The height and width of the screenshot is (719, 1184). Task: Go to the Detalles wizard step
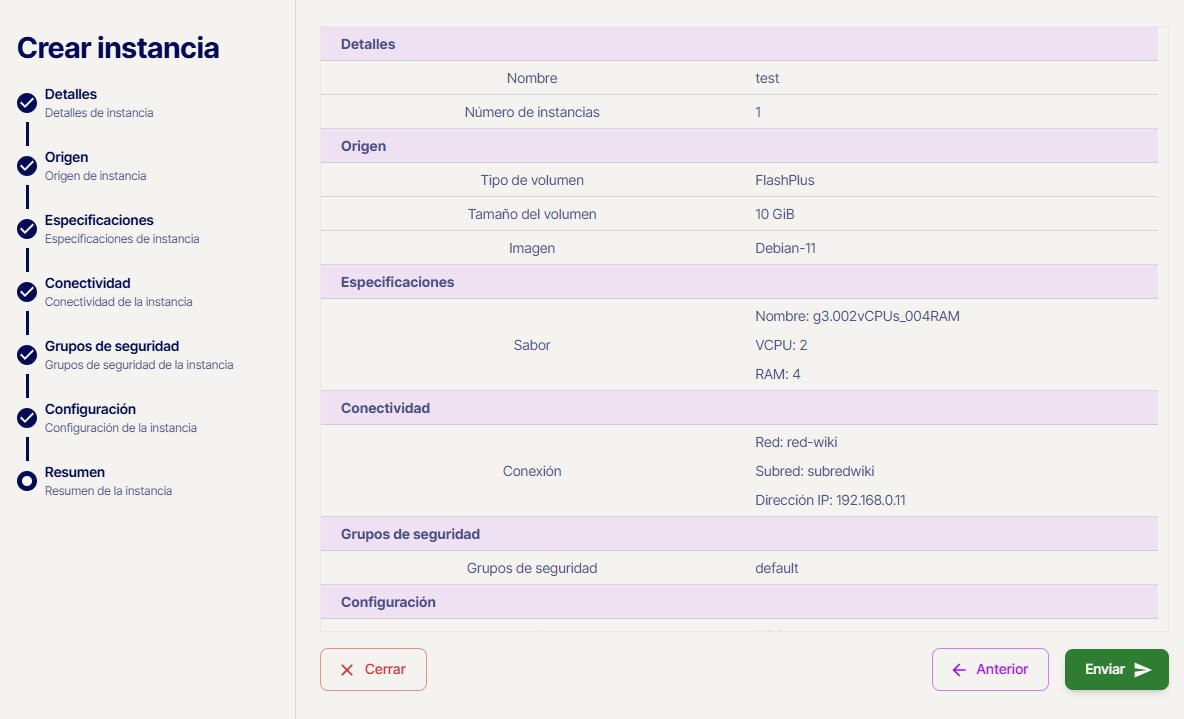click(x=71, y=94)
